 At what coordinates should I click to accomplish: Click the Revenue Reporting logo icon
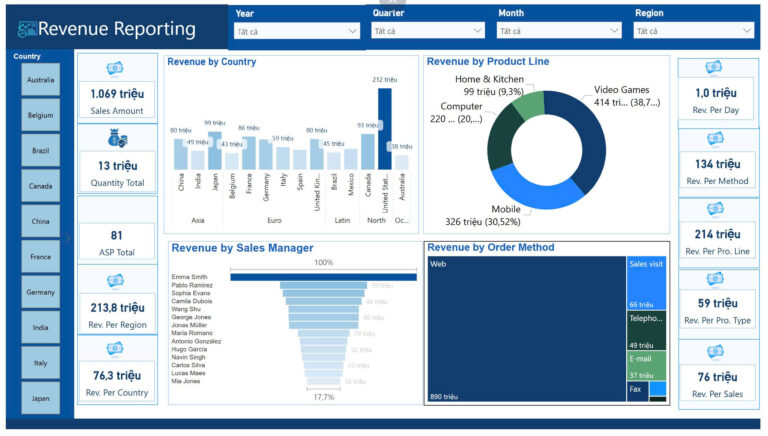27,30
